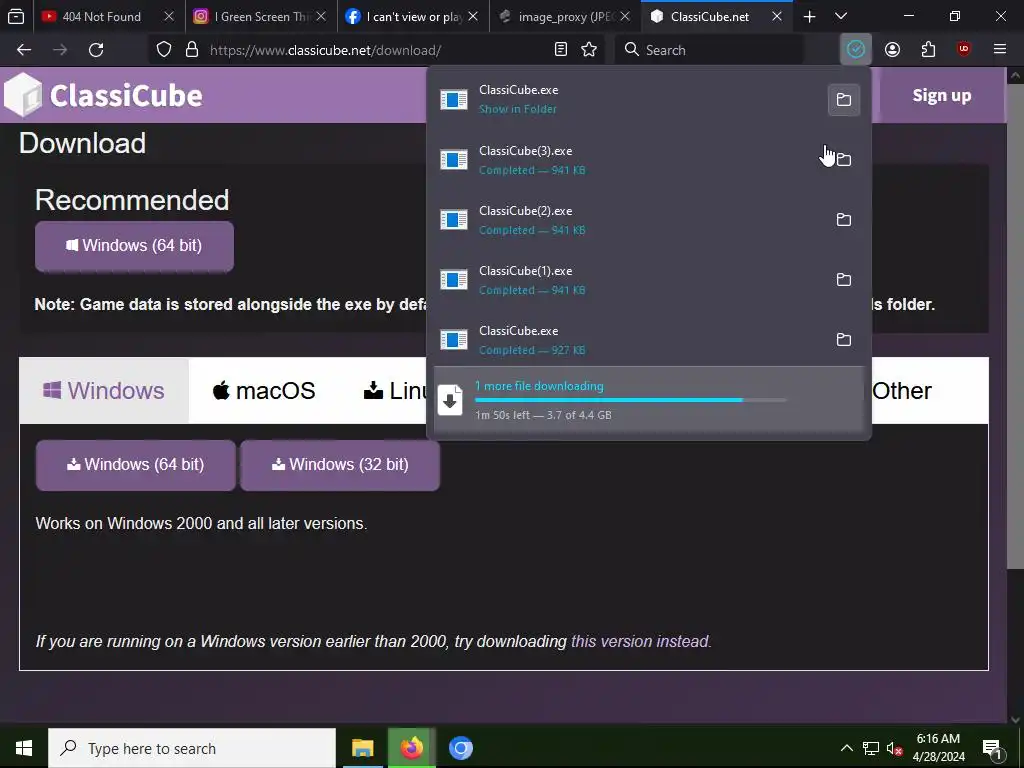1024x768 pixels.
Task: Open Windows Start menu
Action: pos(24,748)
